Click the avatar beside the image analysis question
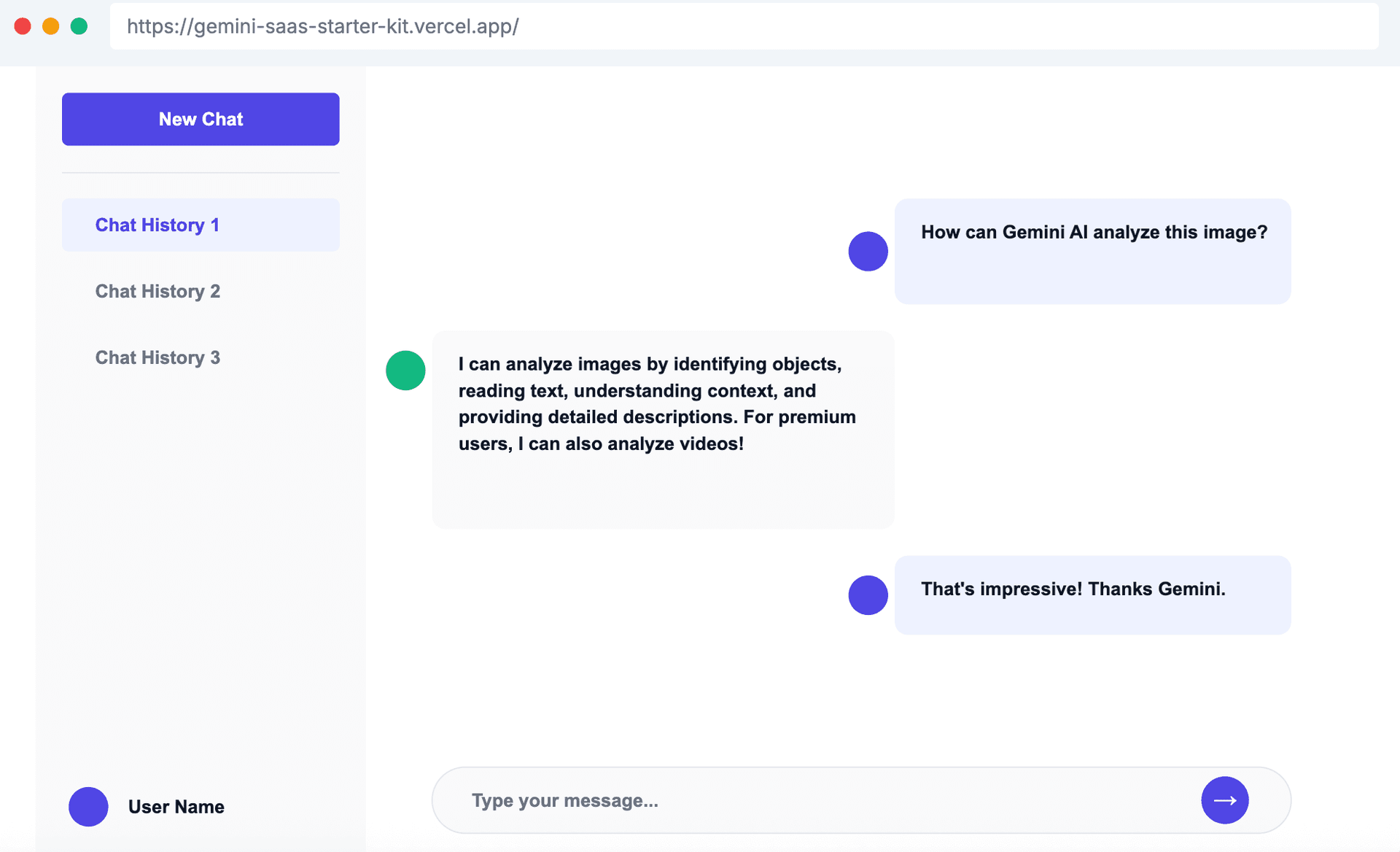Screen dimensions: 1400x852 coord(868,252)
